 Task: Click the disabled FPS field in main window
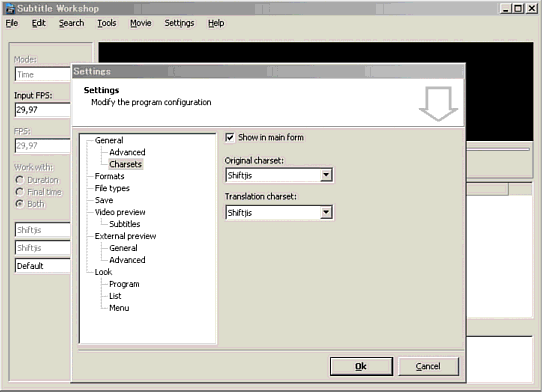tap(43, 146)
